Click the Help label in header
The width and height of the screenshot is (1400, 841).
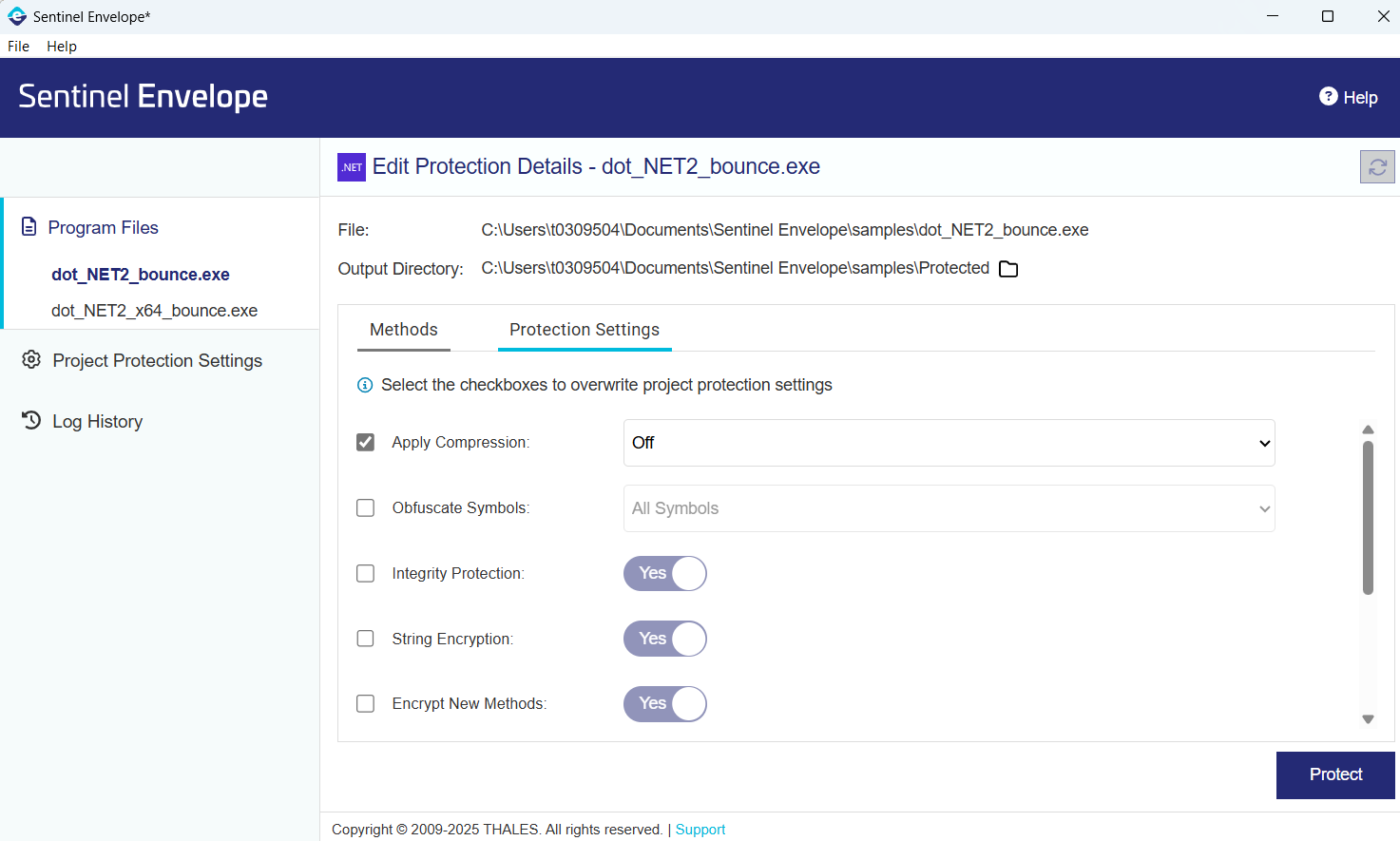coord(1360,97)
